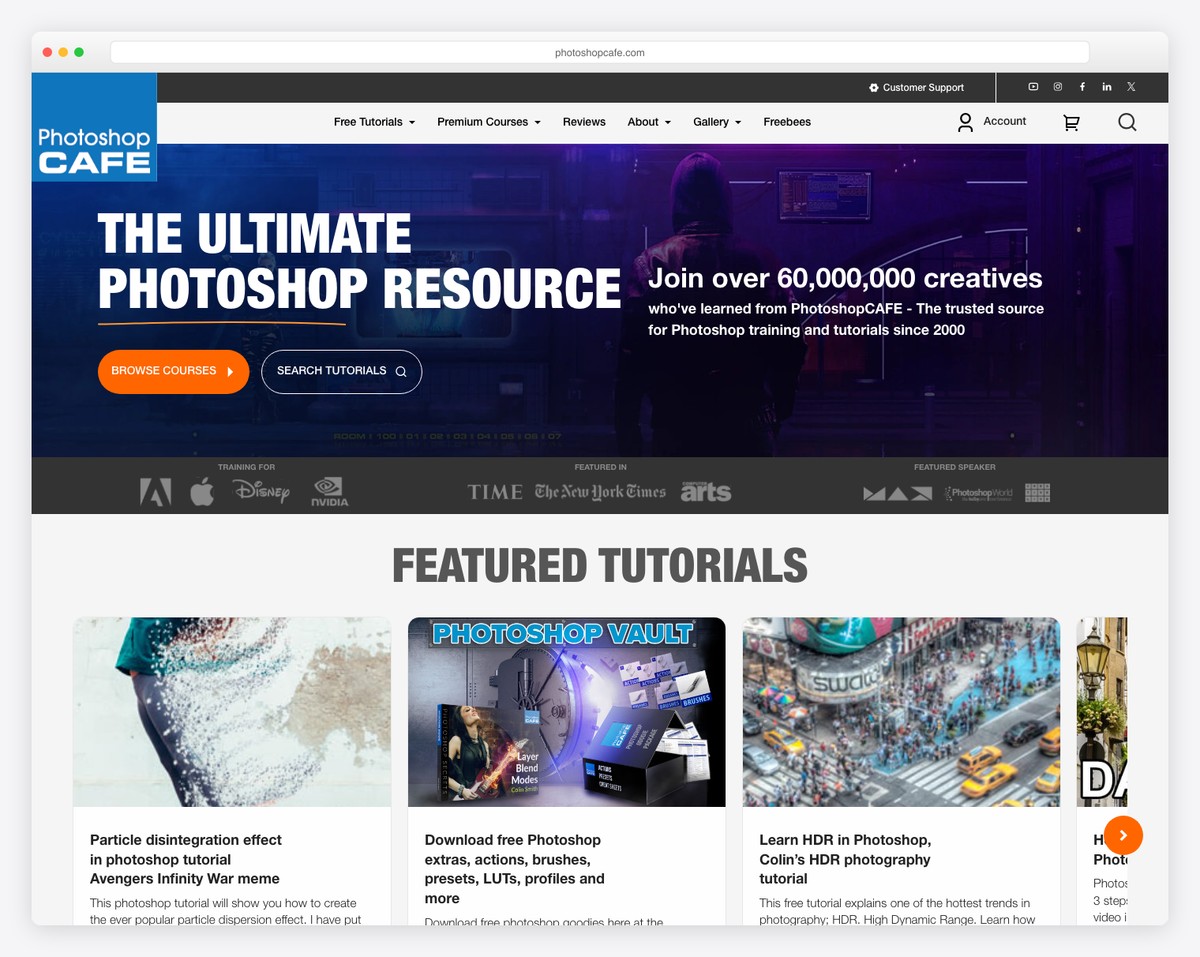Open Learn HDR in Photoshop title

click(845, 859)
